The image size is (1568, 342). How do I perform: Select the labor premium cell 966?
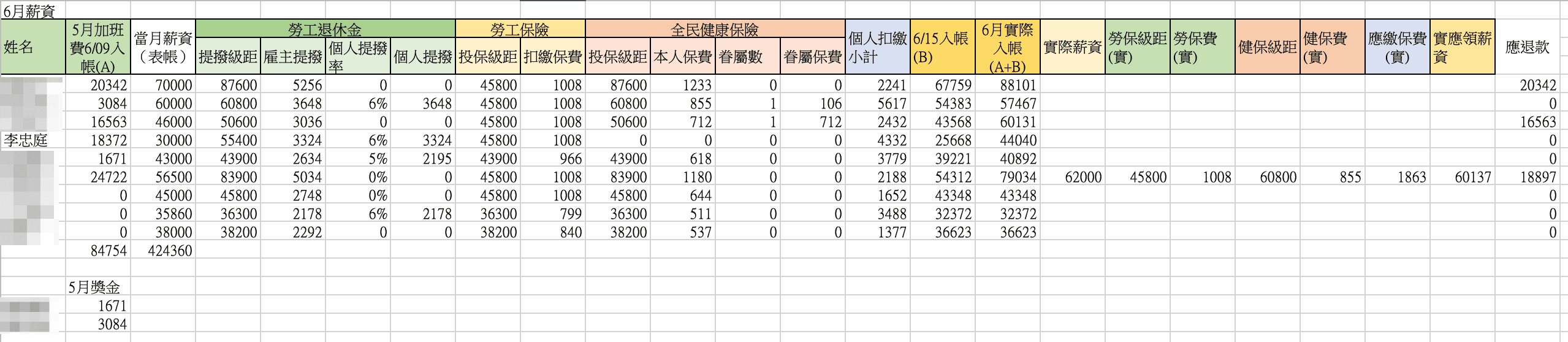553,159
